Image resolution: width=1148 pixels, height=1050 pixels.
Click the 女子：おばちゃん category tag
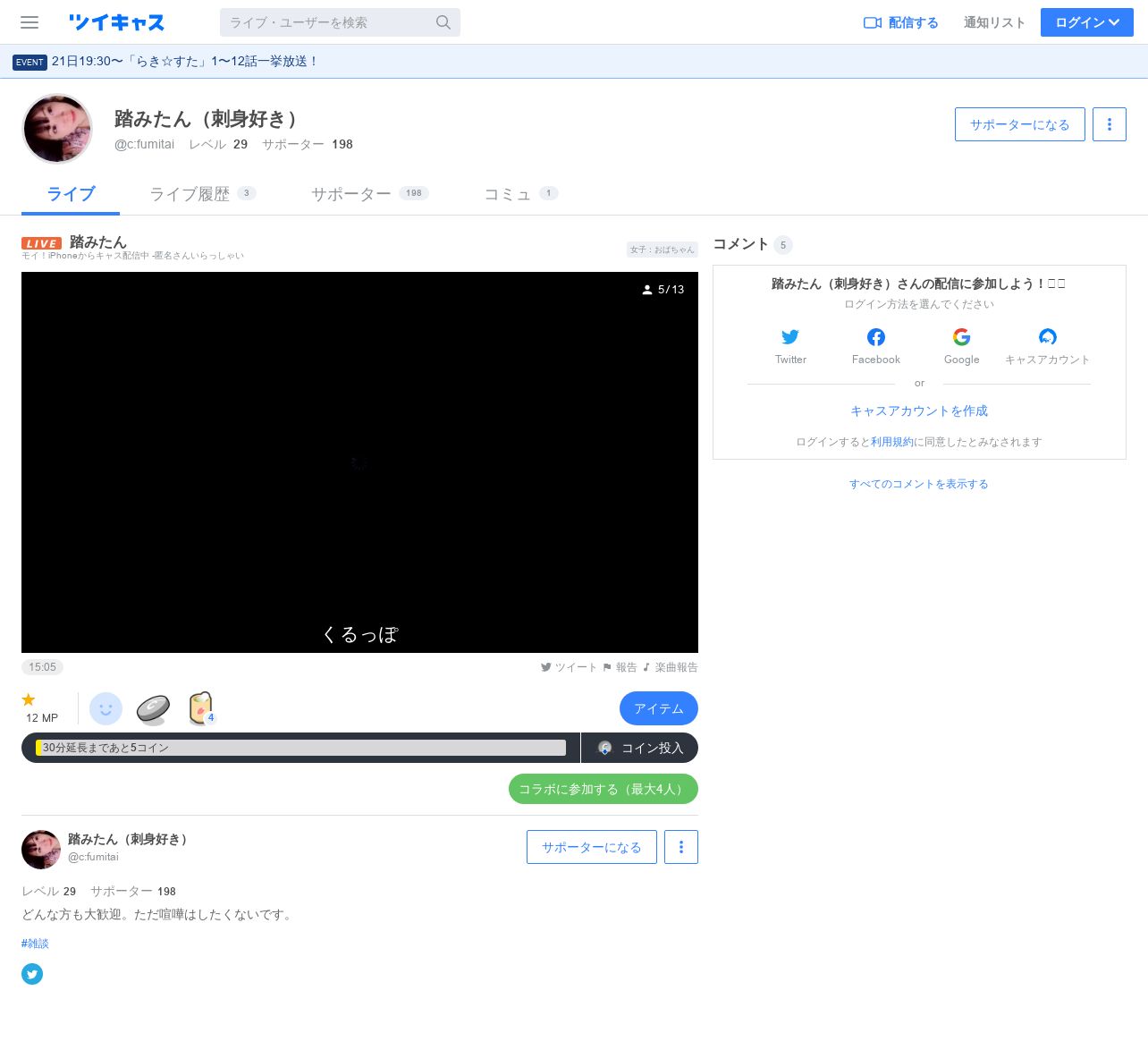coord(662,250)
